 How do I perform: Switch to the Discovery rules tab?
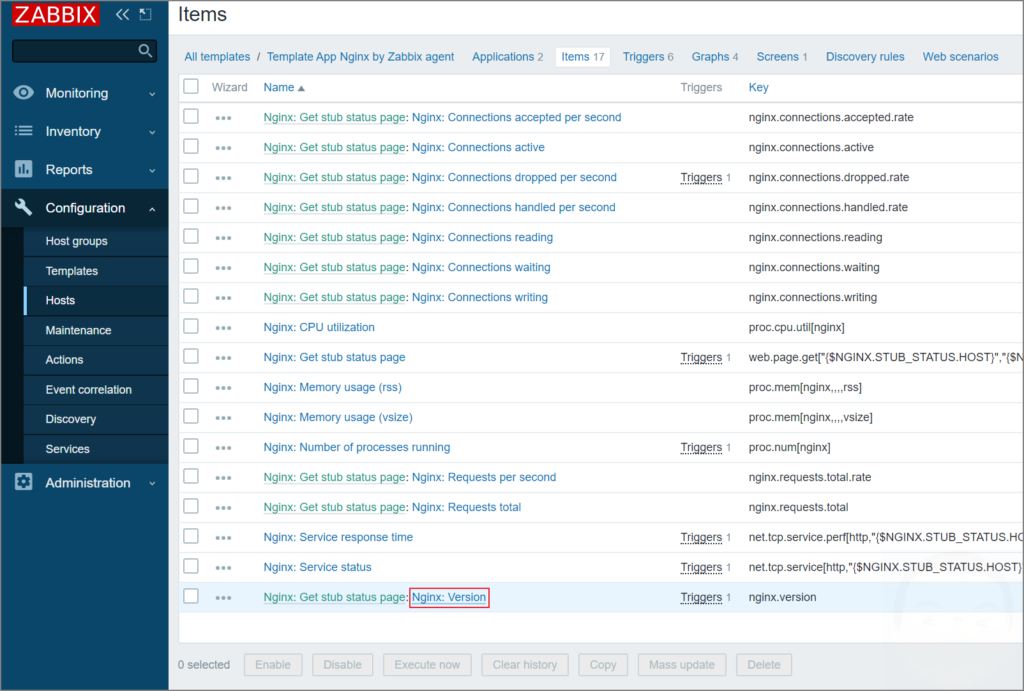click(865, 57)
